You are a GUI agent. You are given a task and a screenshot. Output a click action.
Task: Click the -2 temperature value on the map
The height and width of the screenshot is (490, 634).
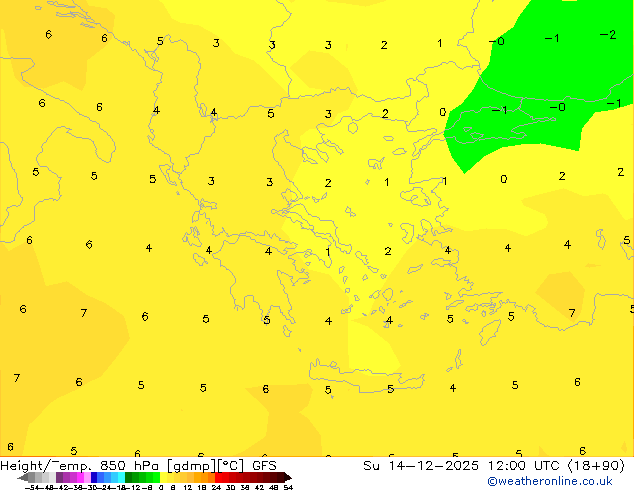coord(607,35)
